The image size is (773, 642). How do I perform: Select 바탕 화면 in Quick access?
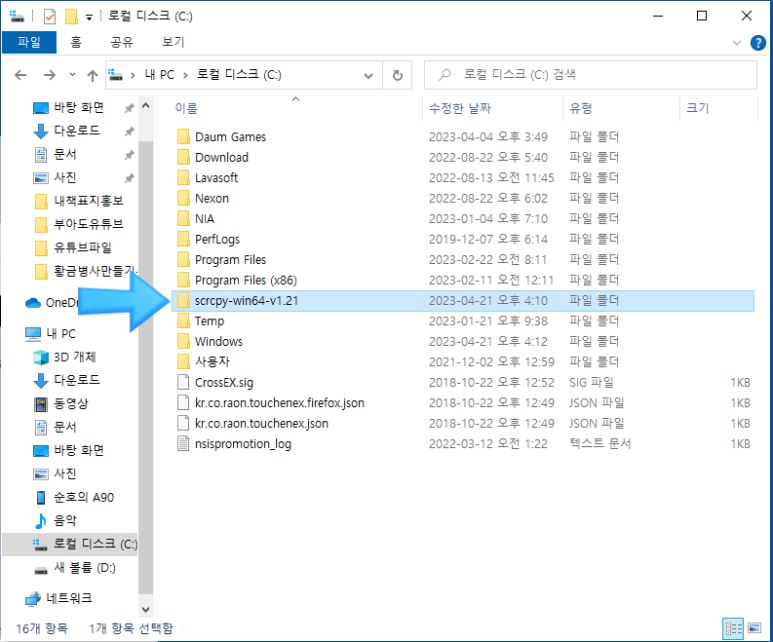[79, 107]
